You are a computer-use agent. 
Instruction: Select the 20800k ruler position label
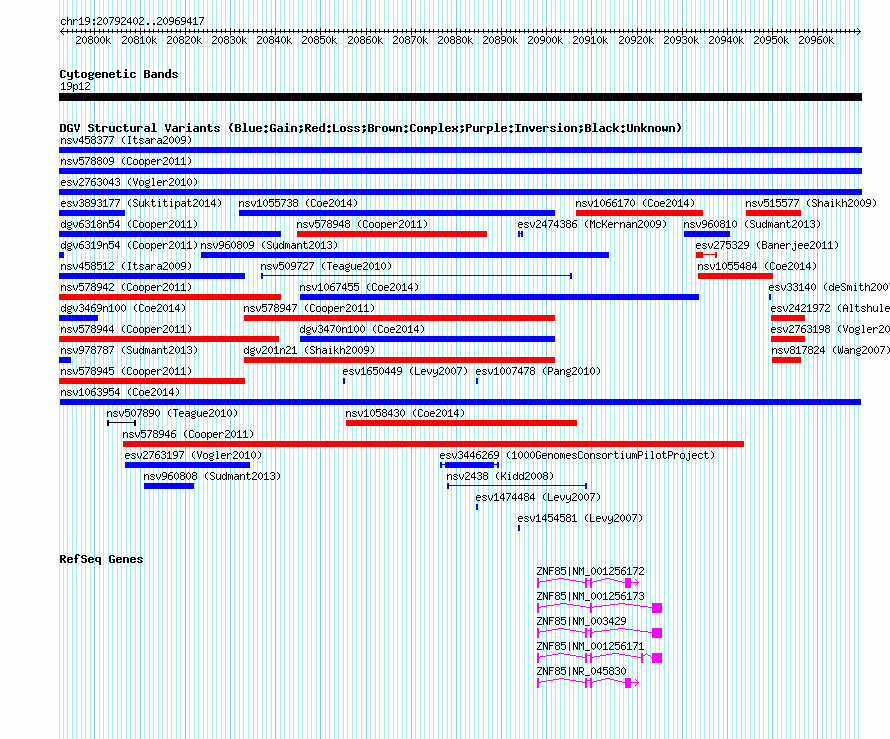point(93,40)
